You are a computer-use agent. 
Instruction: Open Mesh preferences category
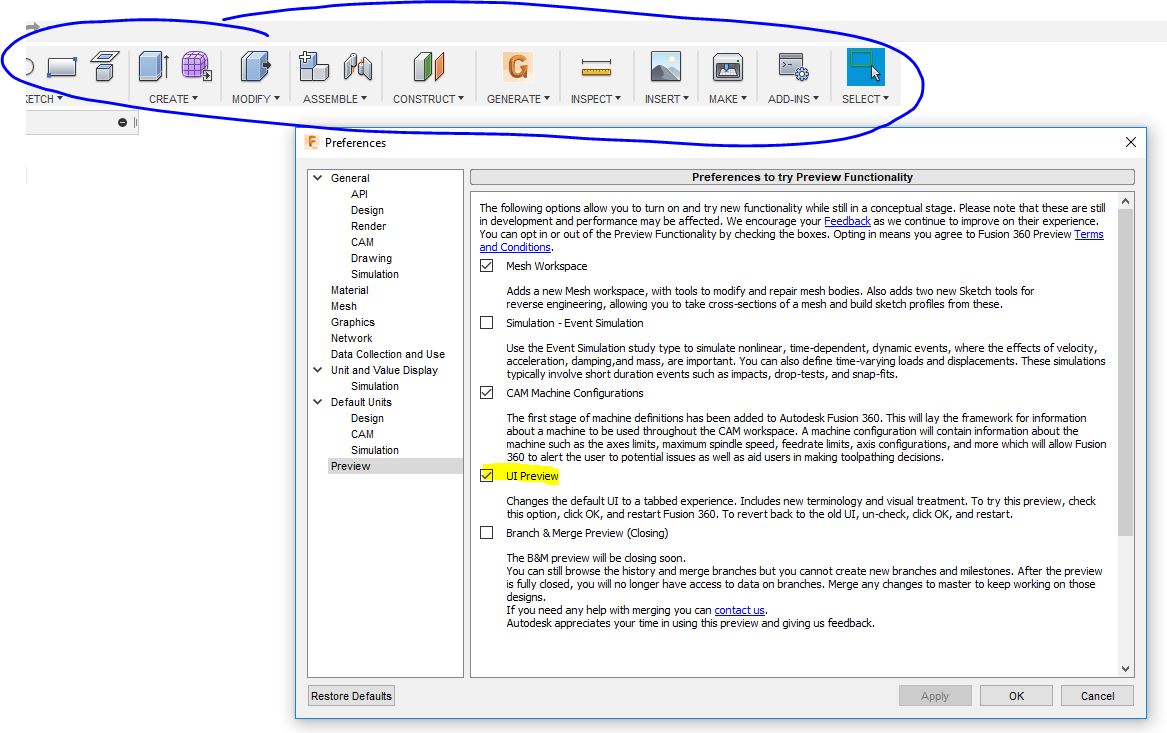point(344,306)
